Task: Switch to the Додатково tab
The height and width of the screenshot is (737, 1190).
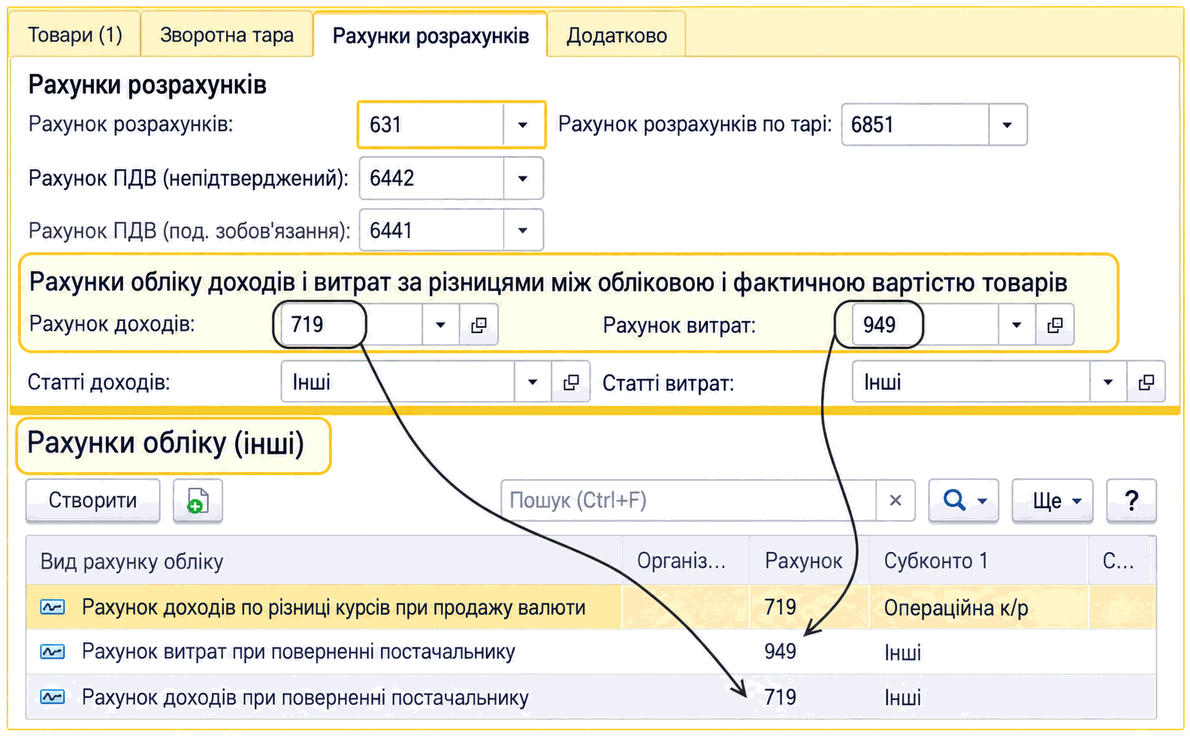Action: (616, 35)
